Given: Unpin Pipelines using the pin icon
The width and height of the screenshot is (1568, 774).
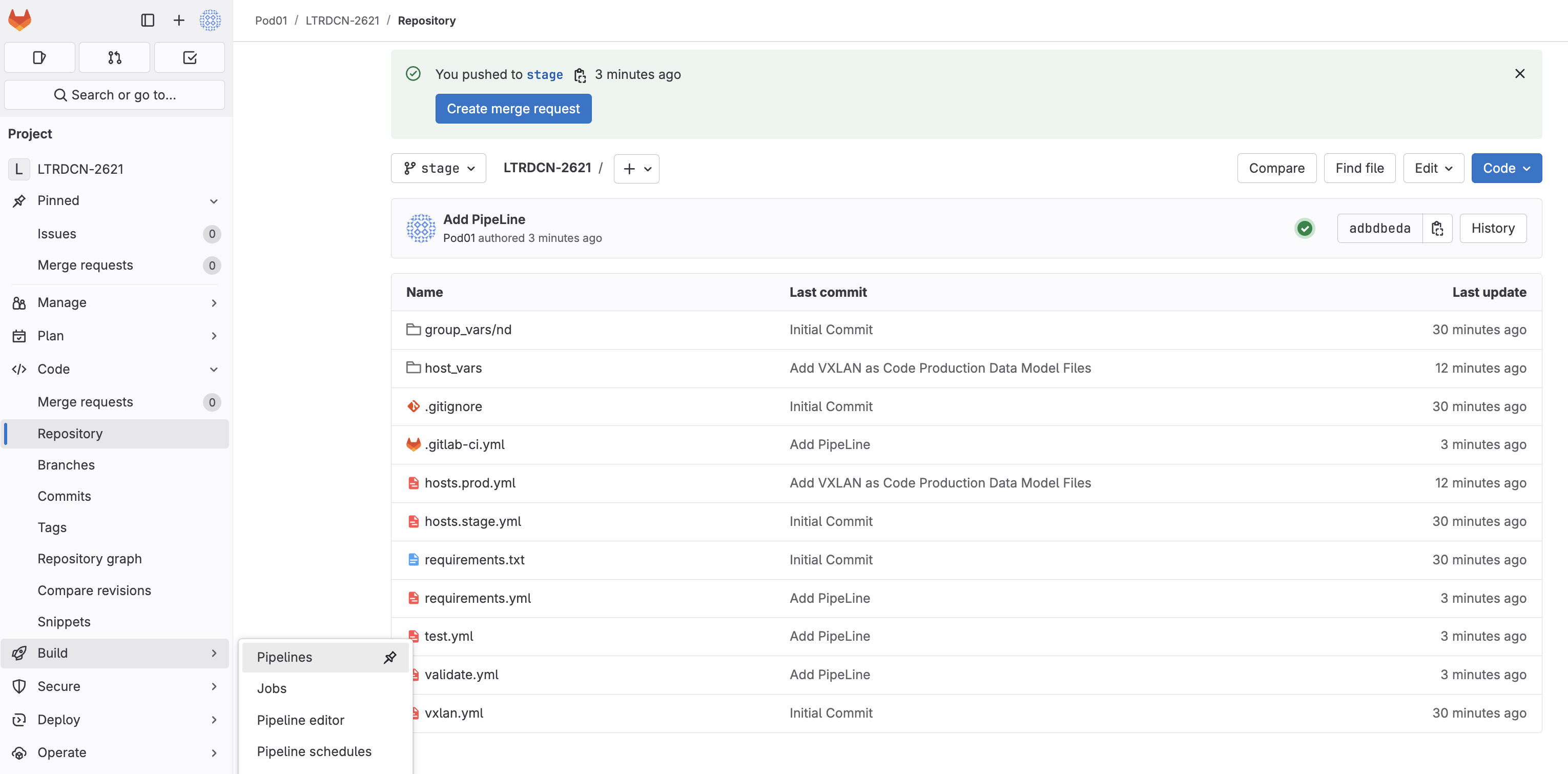Looking at the screenshot, I should (x=389, y=657).
